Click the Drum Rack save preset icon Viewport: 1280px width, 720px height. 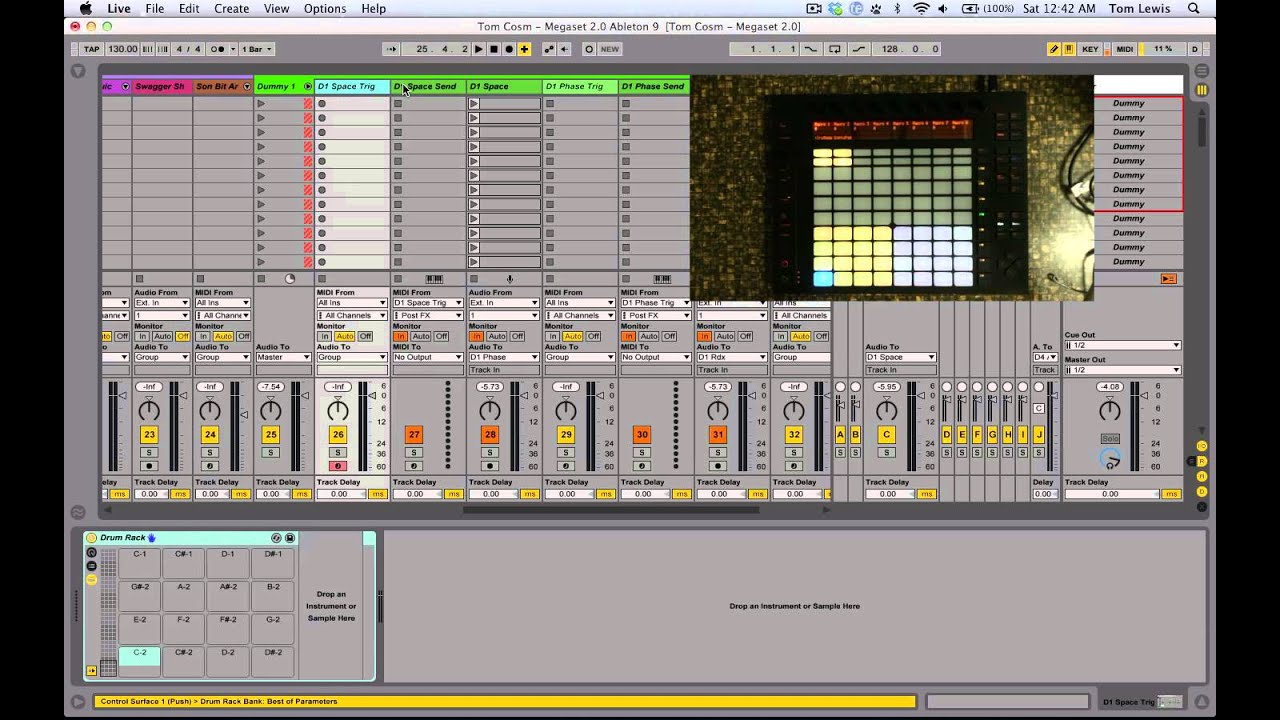290,538
